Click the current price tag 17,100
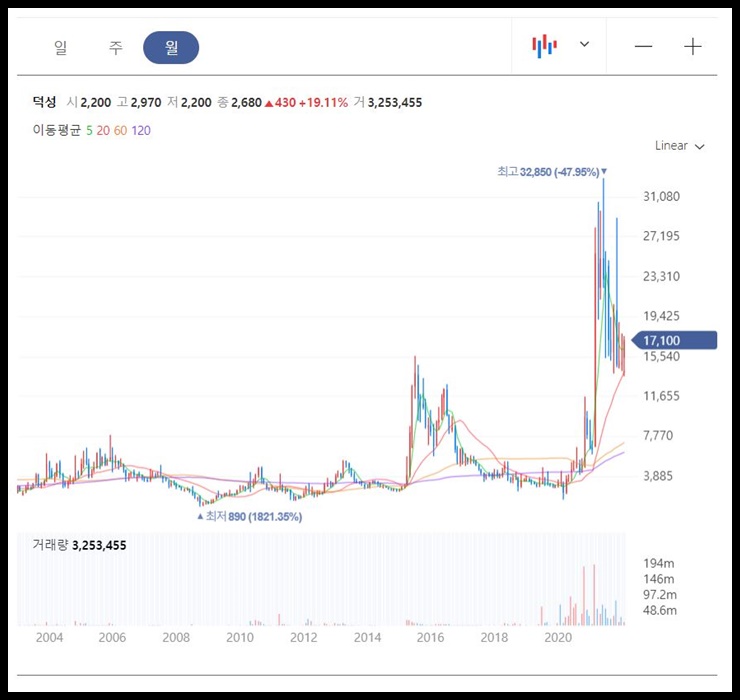 674,340
